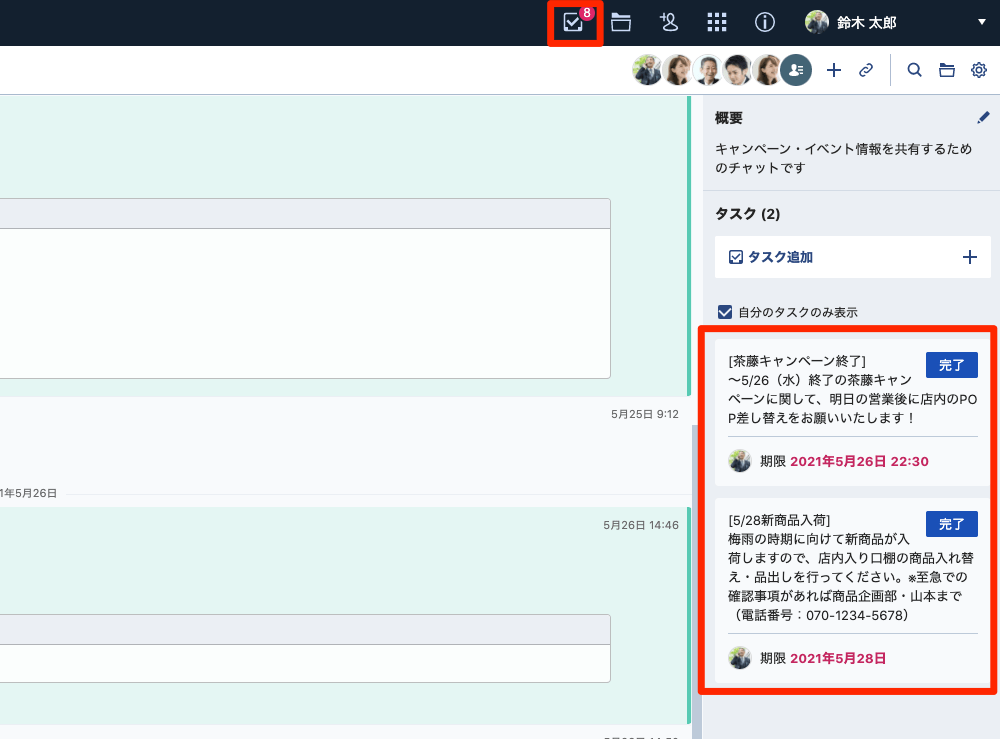Screen dimensions: 1000x739
Task: Open the search magnifier icon
Action: pyautogui.click(x=914, y=70)
